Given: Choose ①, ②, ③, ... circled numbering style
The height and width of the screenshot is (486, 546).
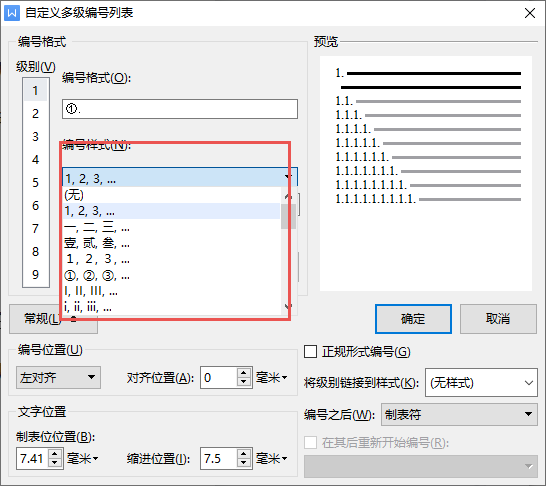Looking at the screenshot, I should tap(172, 275).
